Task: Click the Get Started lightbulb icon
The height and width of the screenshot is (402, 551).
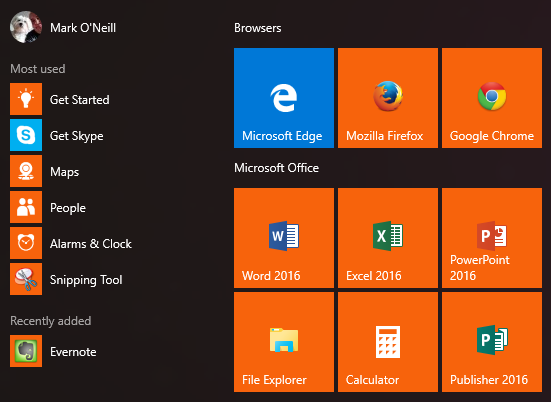Action: [26, 99]
